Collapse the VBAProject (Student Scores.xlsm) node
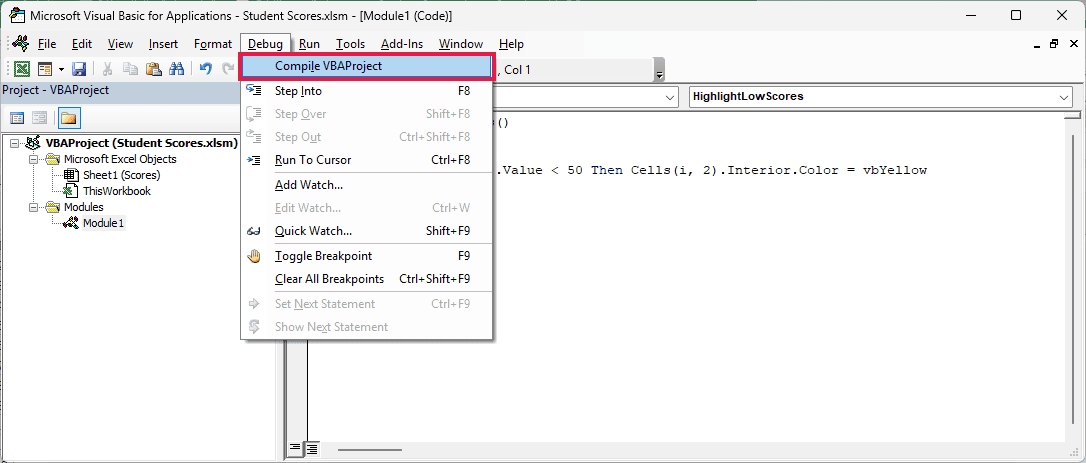This screenshot has height=463, width=1086. (16, 143)
